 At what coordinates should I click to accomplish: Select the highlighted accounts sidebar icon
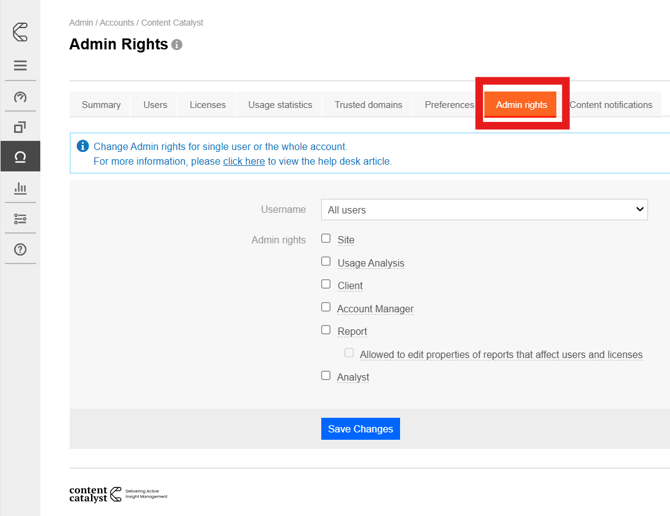(x=20, y=157)
